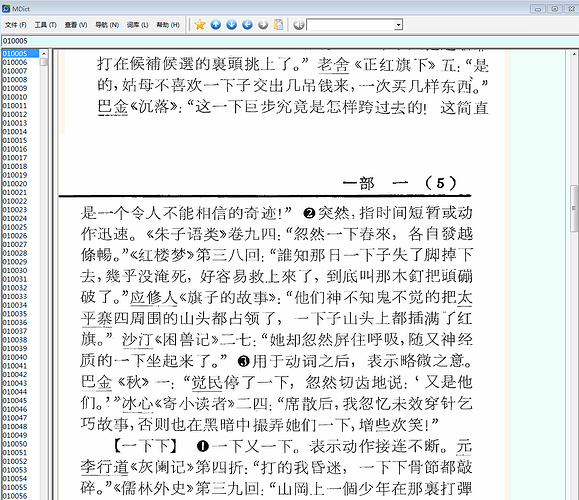Viewport: 579px width, 500px height.
Task: Click the page header 一部 一 (5)
Action: (400, 183)
